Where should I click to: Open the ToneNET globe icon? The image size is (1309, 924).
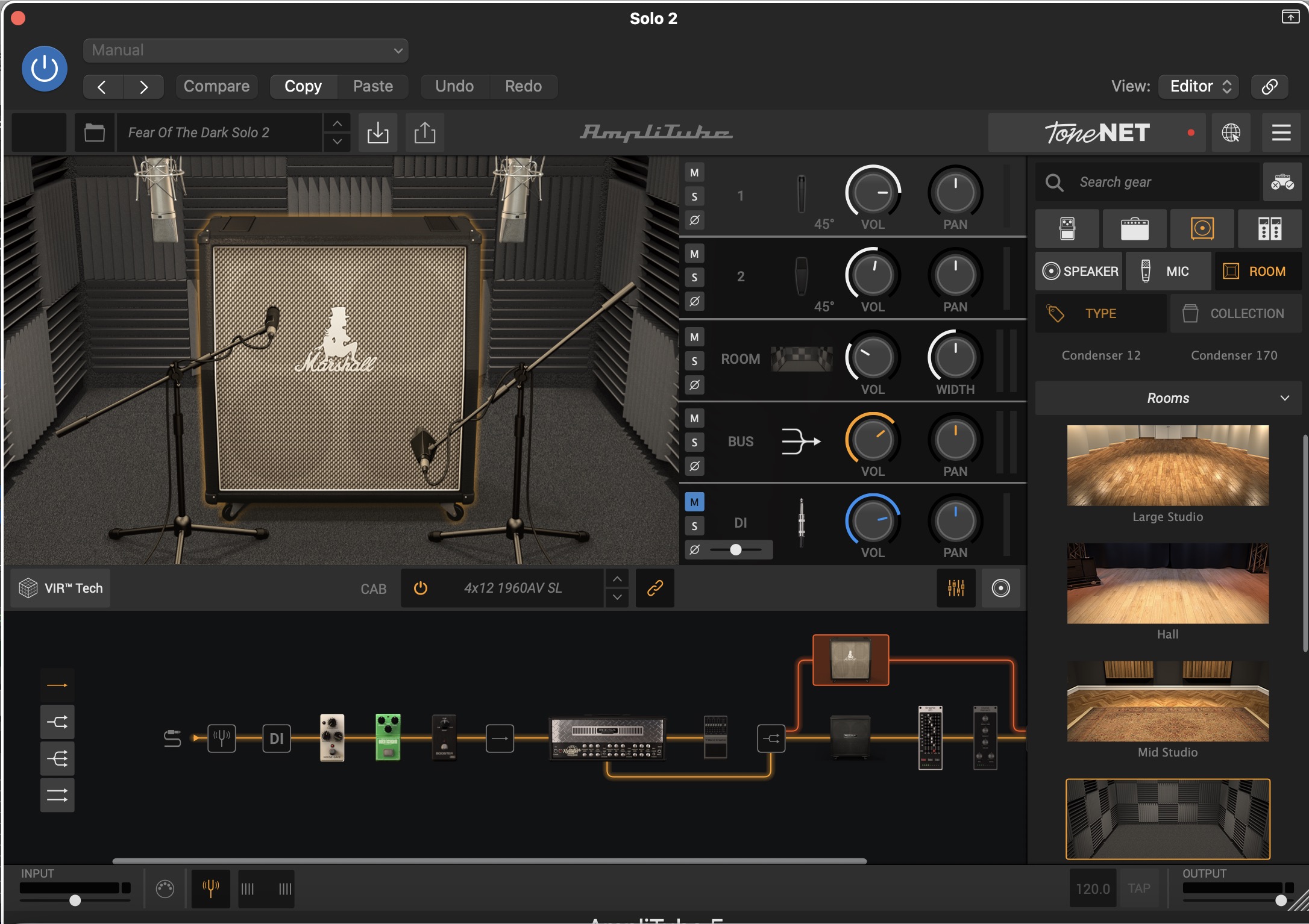tap(1231, 133)
